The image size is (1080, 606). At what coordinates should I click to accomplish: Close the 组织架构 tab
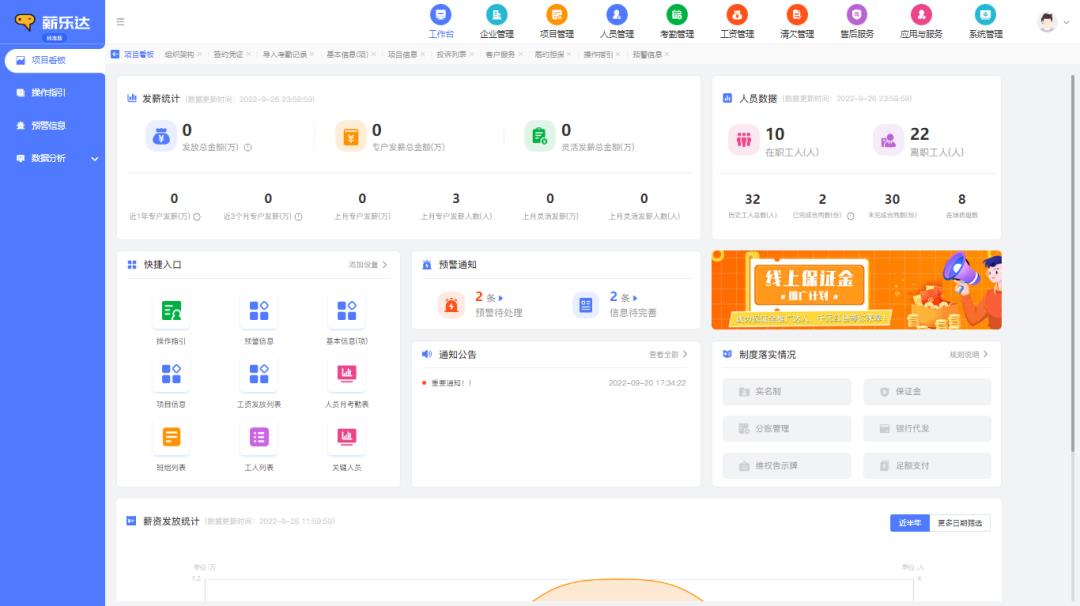click(200, 54)
